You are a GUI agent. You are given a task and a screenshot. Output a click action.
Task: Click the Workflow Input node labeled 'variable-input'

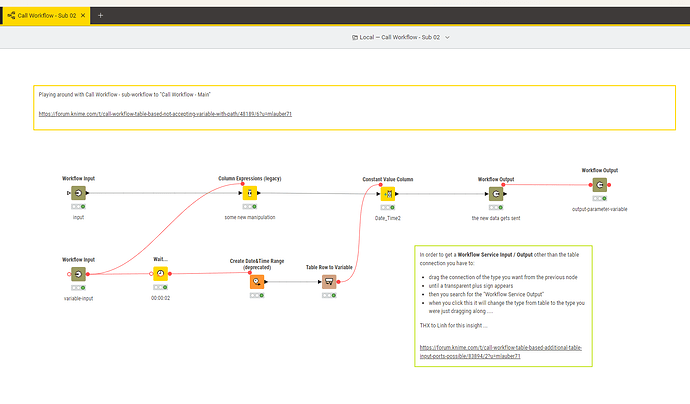[78, 274]
